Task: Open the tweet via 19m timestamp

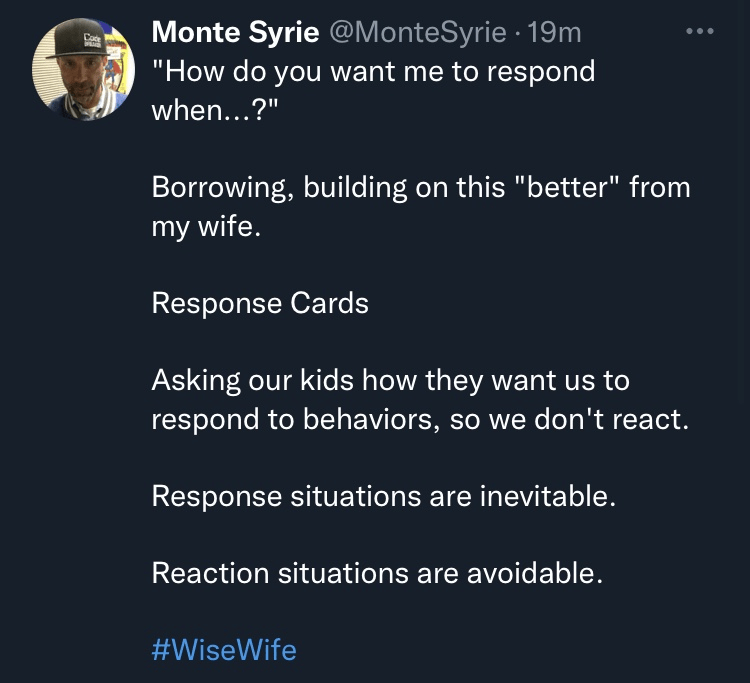Action: coord(554,33)
